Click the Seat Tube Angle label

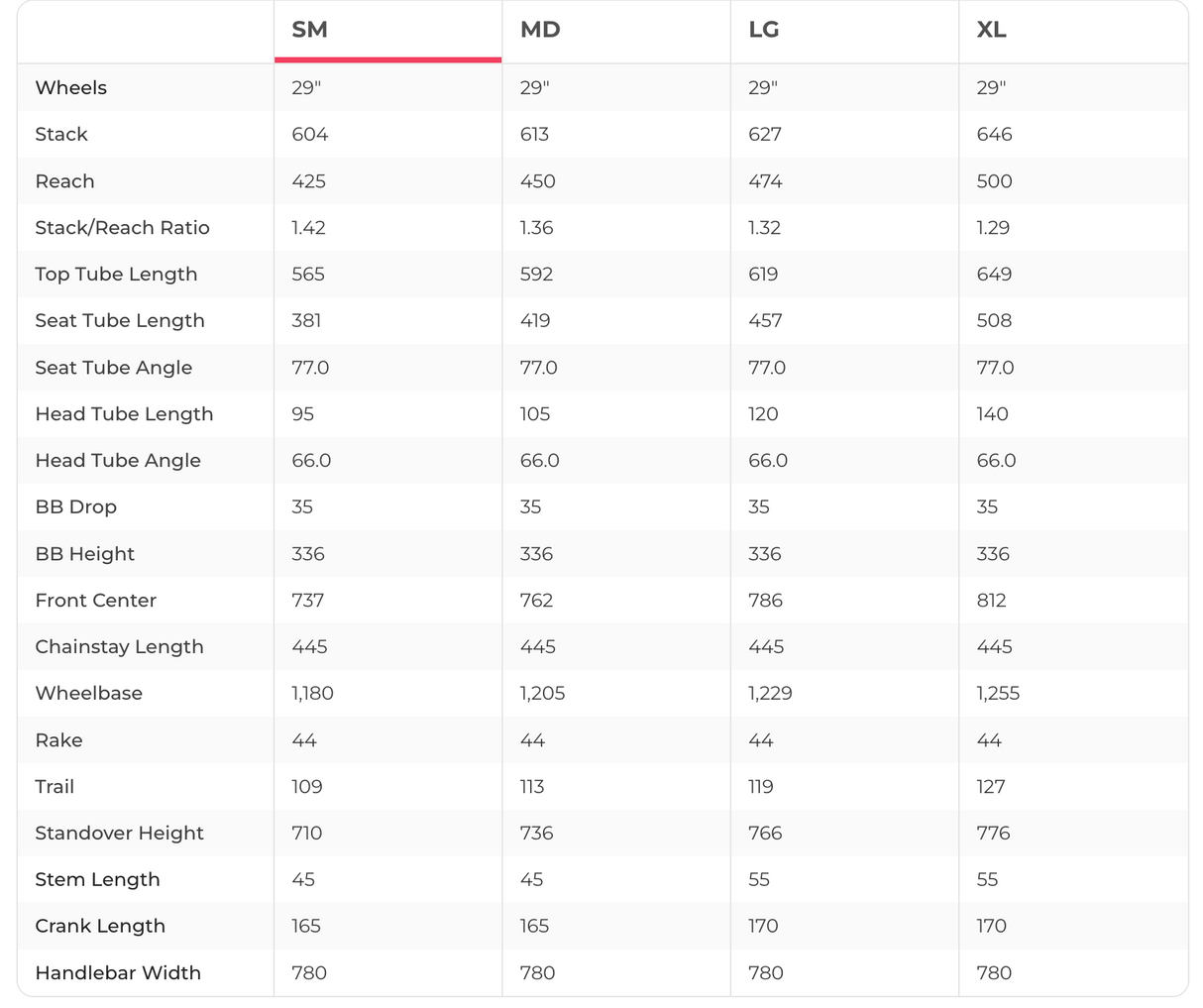(x=114, y=368)
